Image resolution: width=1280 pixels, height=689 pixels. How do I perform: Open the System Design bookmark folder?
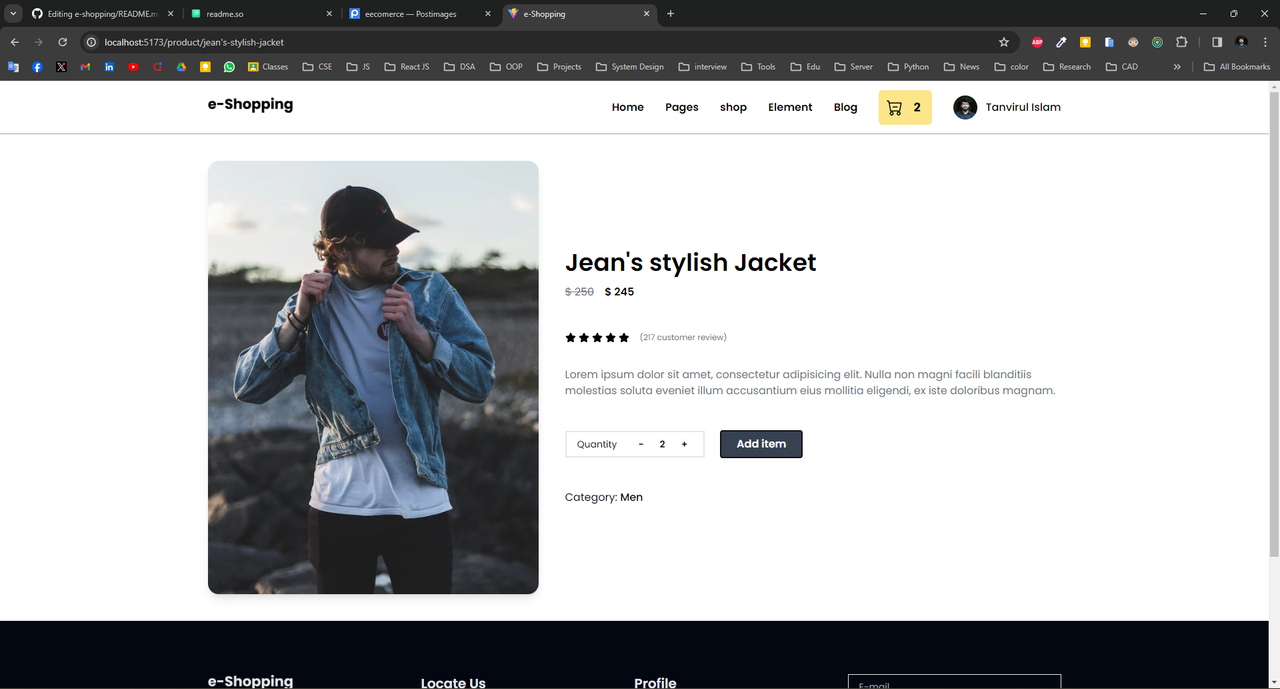click(x=629, y=67)
